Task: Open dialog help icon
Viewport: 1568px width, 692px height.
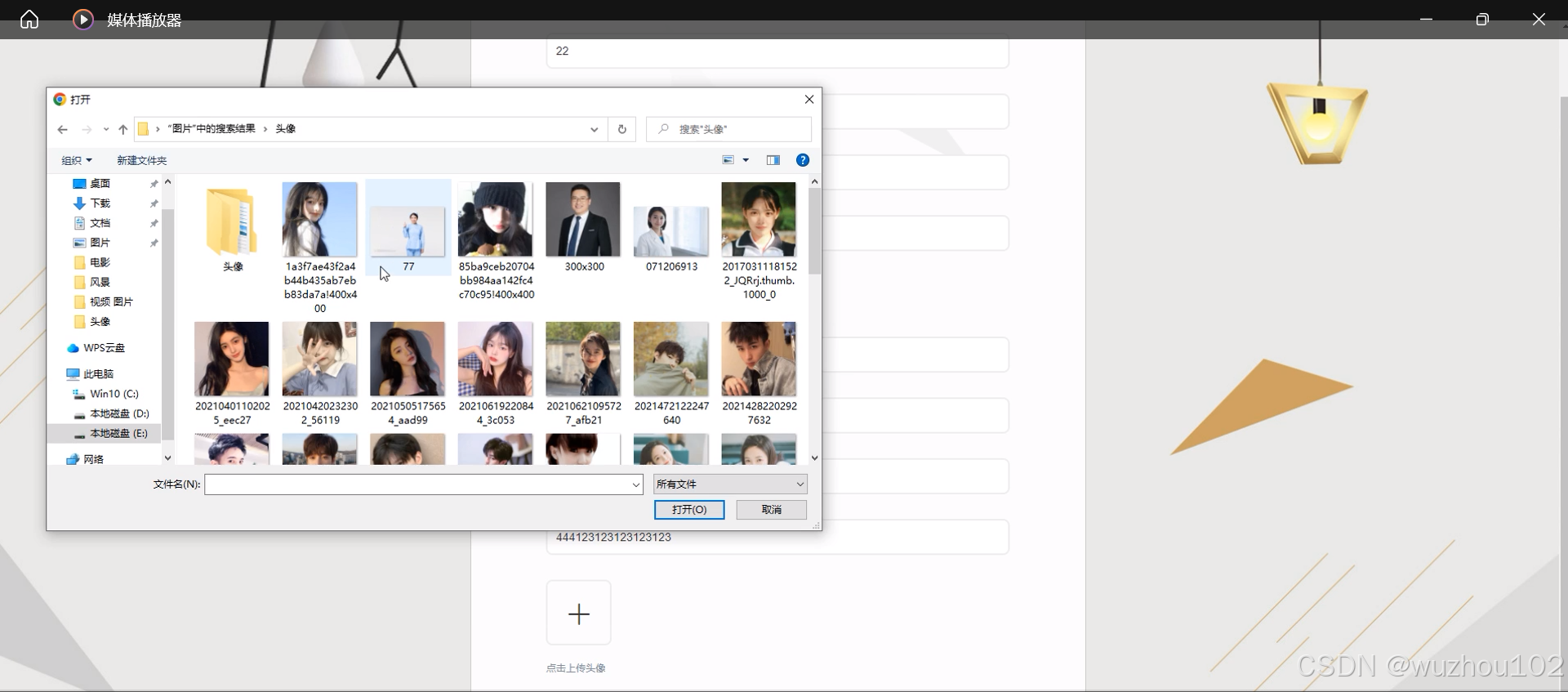Action: 803,160
